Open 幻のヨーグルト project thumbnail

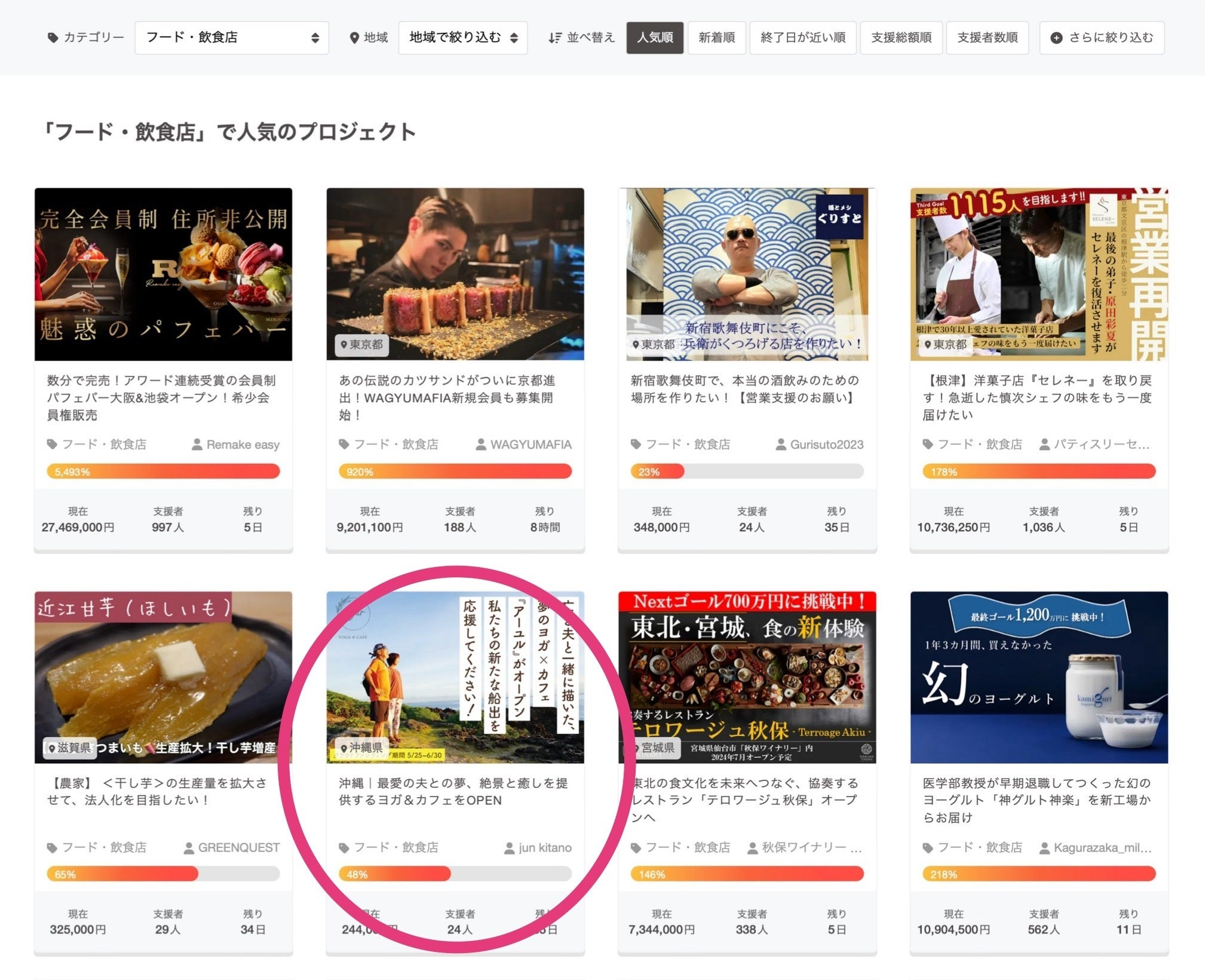tap(1038, 677)
